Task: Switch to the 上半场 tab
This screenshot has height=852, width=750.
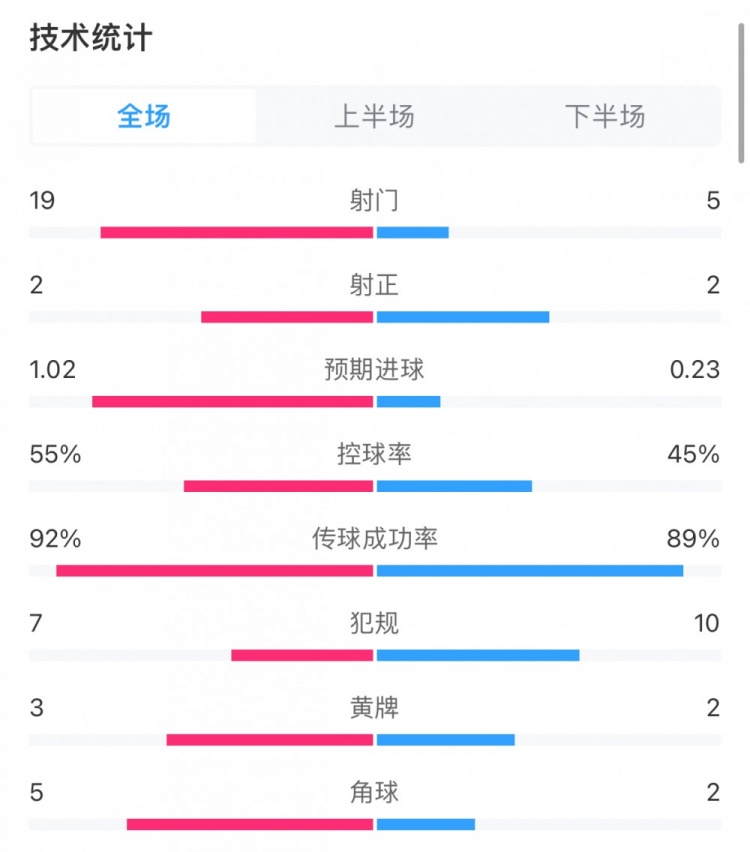Action: [x=374, y=116]
